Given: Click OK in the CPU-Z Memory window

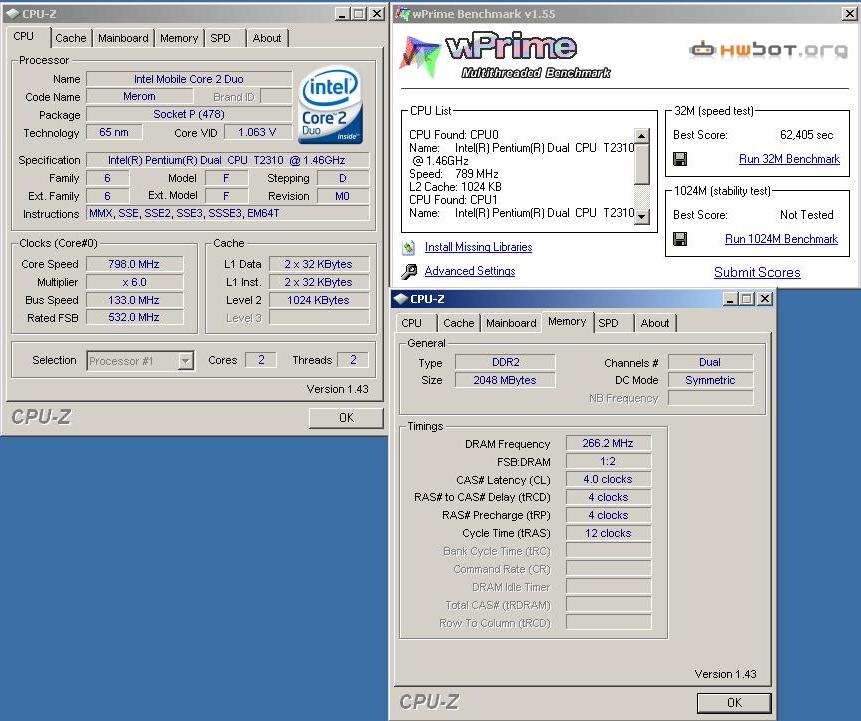Looking at the screenshot, I should click(734, 702).
